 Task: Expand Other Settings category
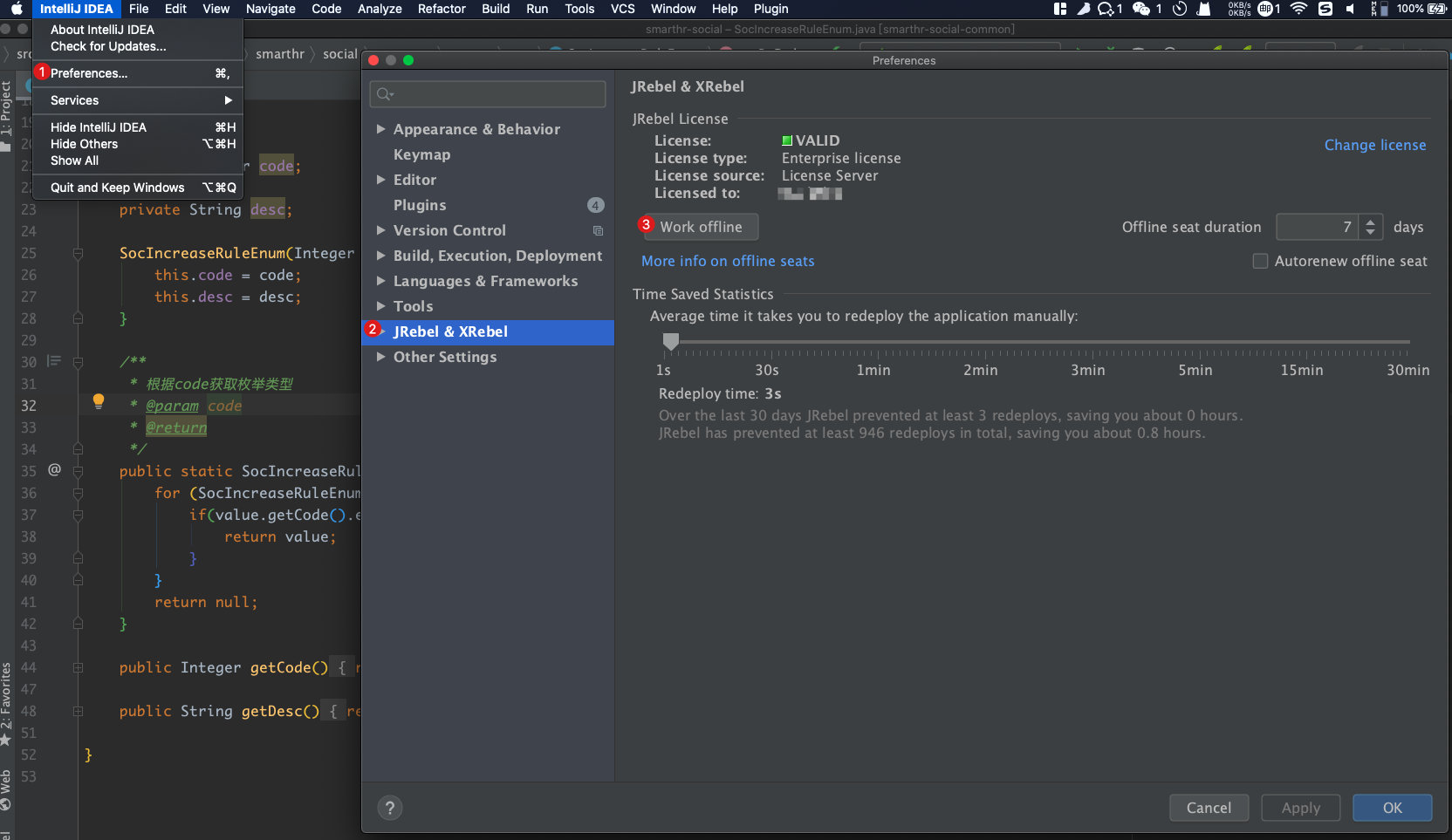[380, 357]
